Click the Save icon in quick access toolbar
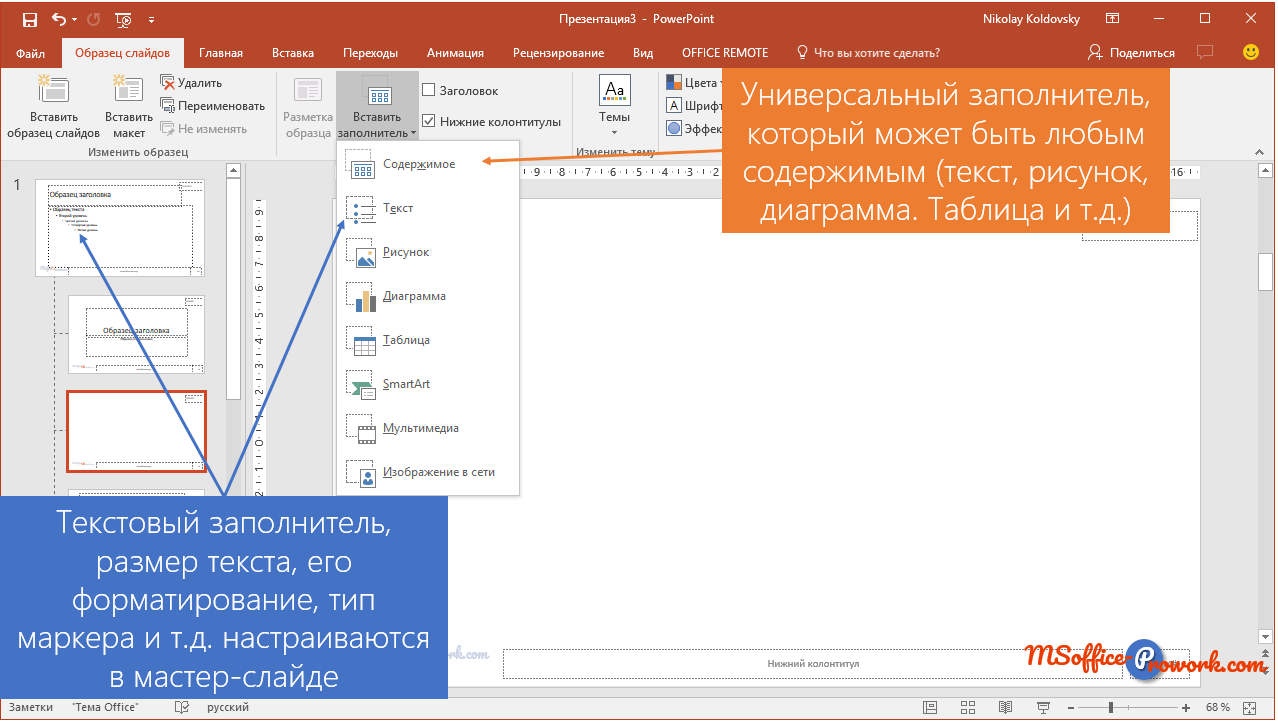 [29, 19]
